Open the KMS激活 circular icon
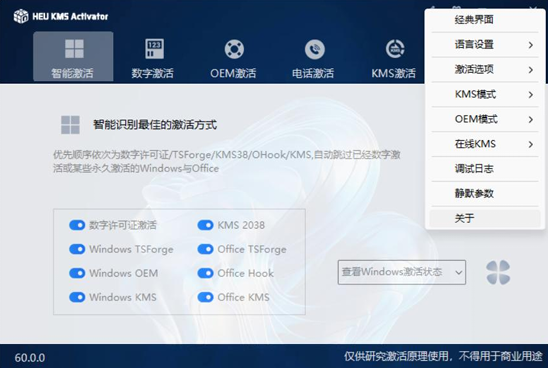The width and height of the screenshot is (548, 368). point(395,49)
